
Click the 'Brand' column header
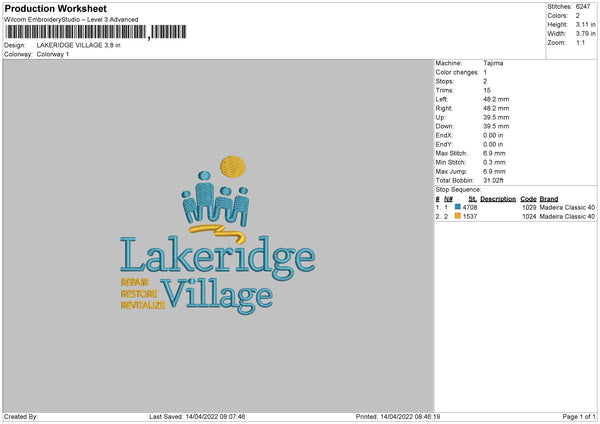click(x=549, y=199)
